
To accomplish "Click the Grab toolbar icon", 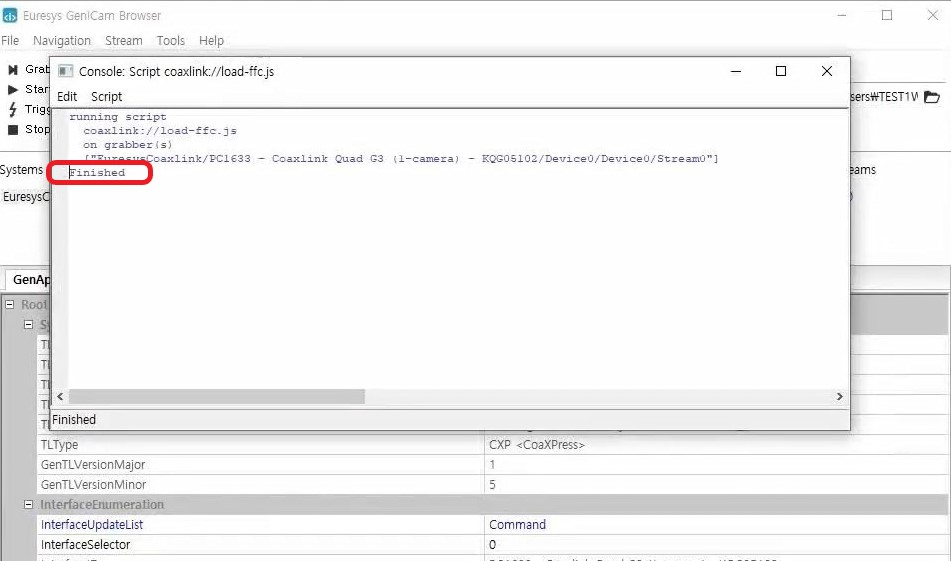I will [x=13, y=70].
